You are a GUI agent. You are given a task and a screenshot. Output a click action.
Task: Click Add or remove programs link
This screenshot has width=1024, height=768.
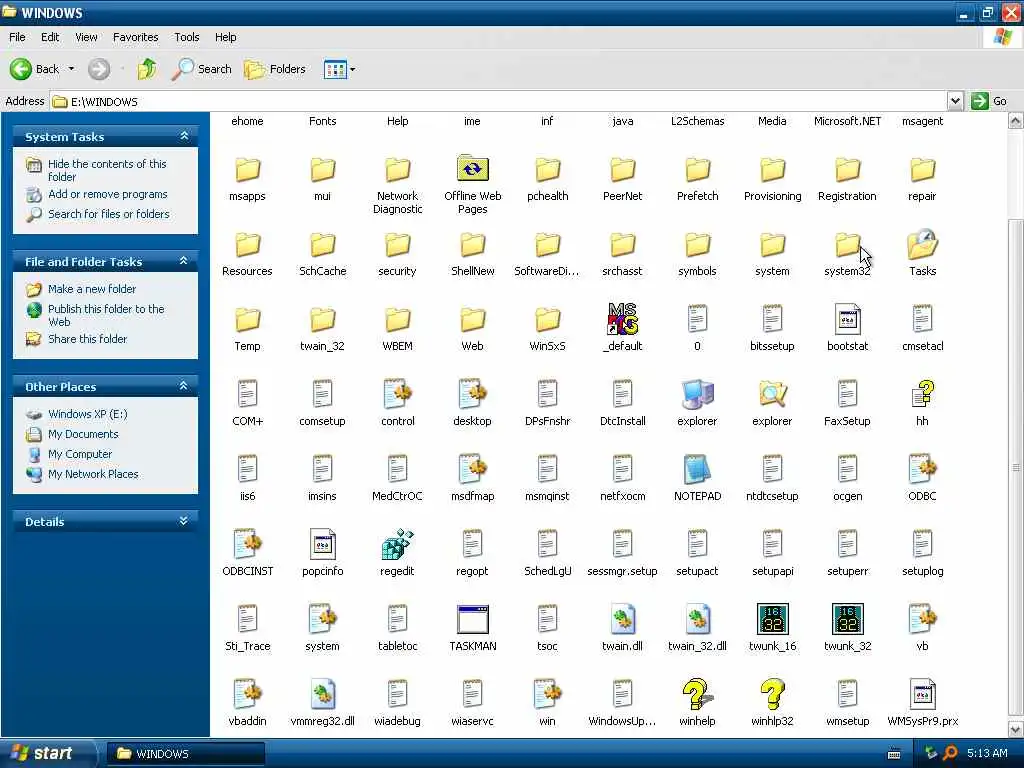pyautogui.click(x=108, y=194)
